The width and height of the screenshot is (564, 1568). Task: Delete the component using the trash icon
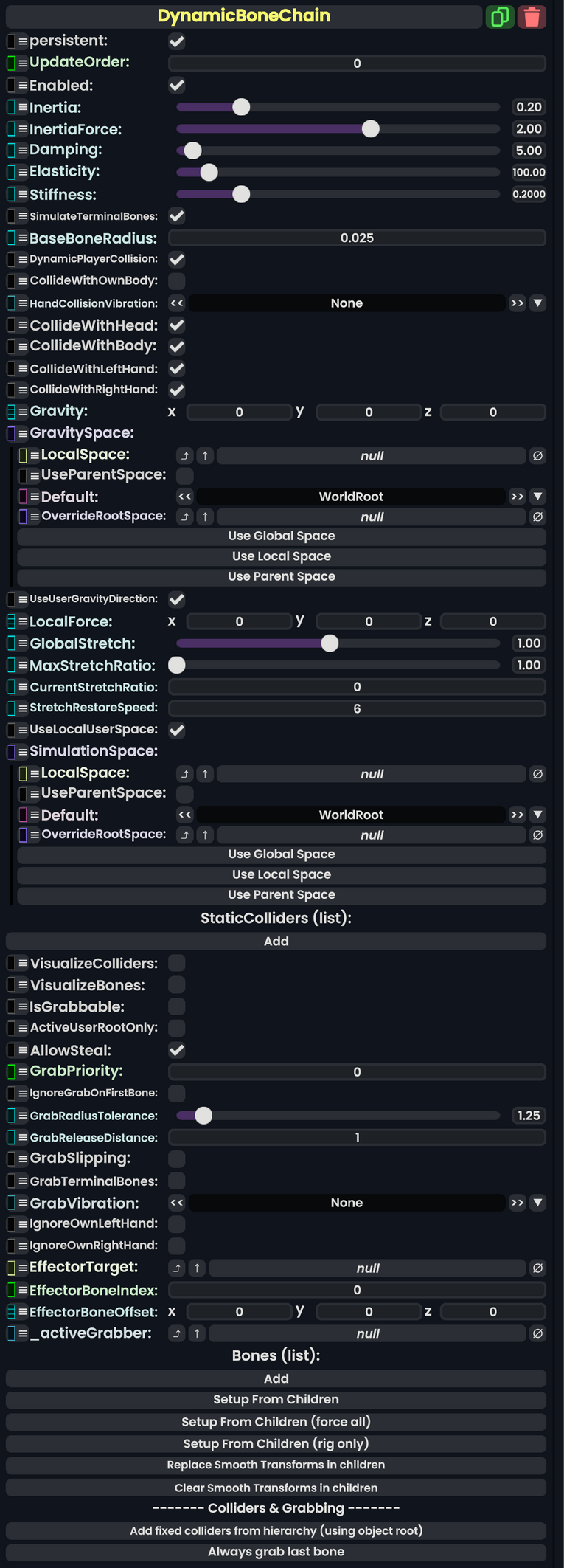coord(532,16)
